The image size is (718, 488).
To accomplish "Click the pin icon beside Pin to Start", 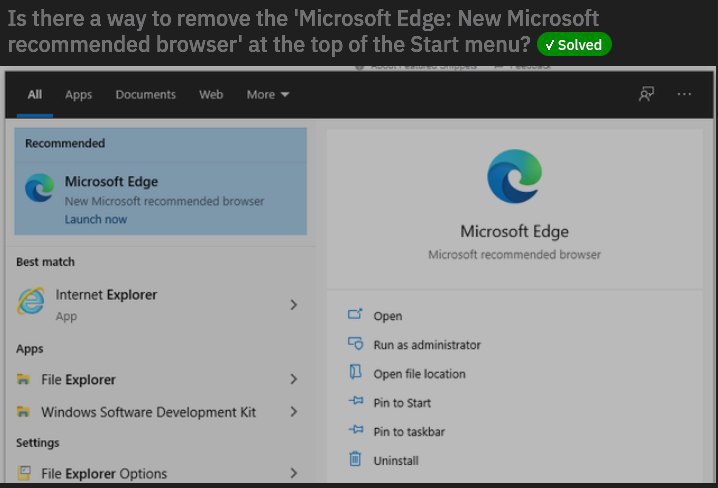I will coord(356,401).
